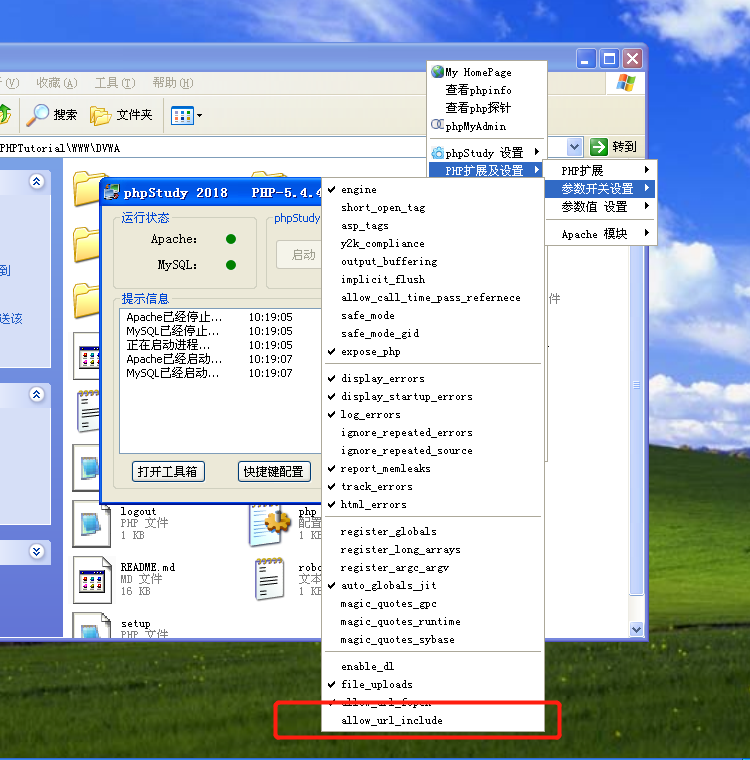750x760 pixels.
Task: Open the 参数值 设置 submenu
Action: 601,206
